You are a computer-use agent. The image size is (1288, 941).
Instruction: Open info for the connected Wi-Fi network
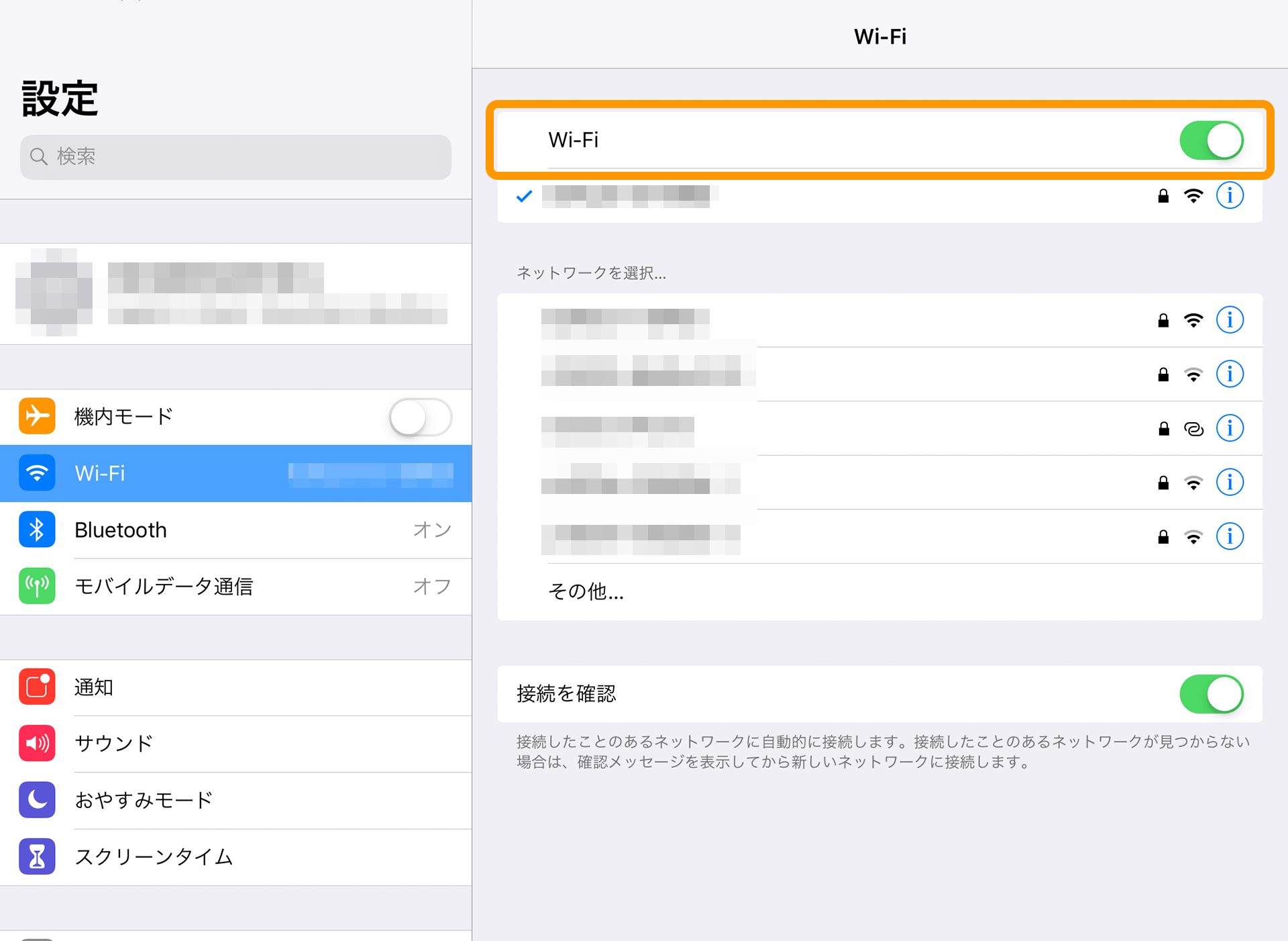(1230, 195)
